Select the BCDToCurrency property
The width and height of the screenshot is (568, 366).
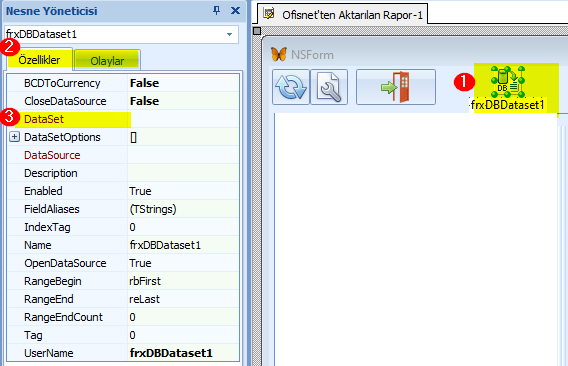62,83
